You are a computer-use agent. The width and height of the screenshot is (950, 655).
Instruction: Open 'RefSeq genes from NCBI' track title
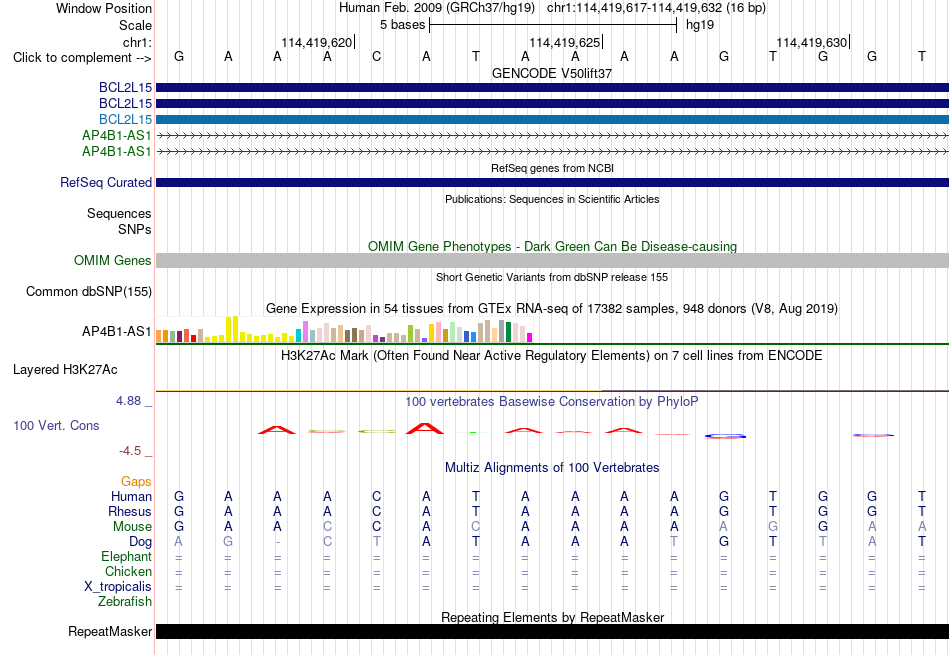[552, 168]
